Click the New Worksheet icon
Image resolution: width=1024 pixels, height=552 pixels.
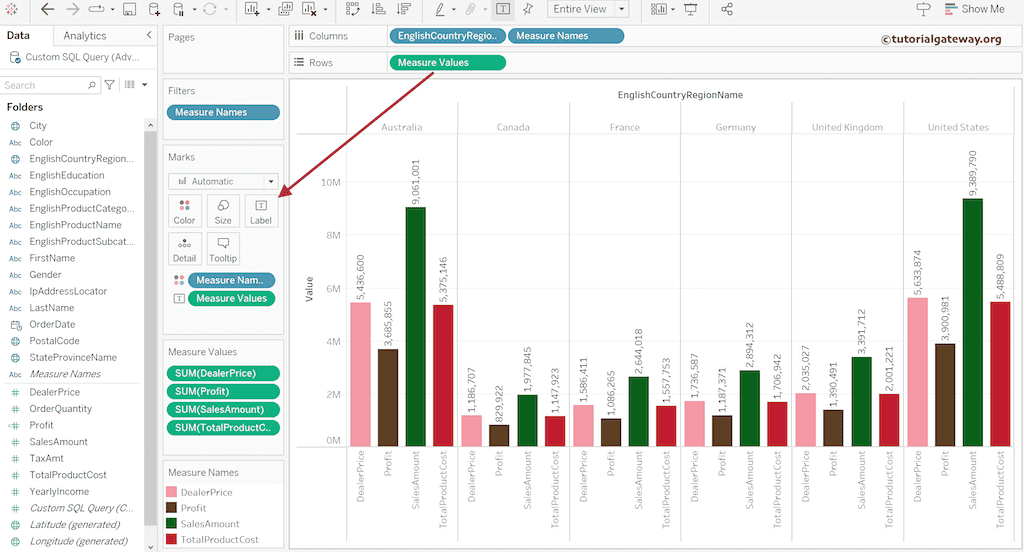(x=252, y=9)
